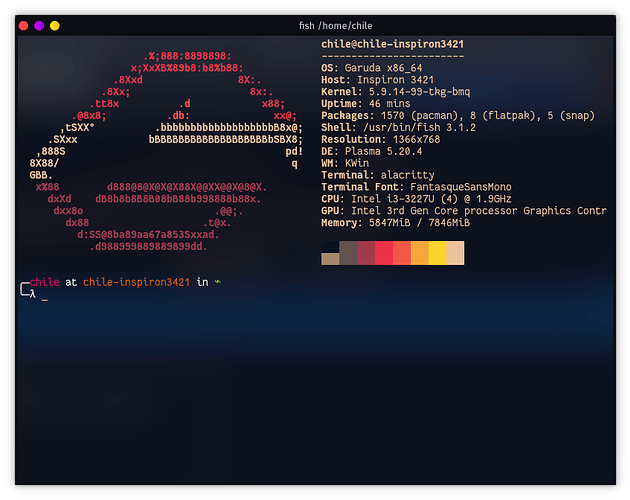The width and height of the screenshot is (630, 500).
Task: Click the ASCII logo text 'pd!'
Action: coord(294,152)
